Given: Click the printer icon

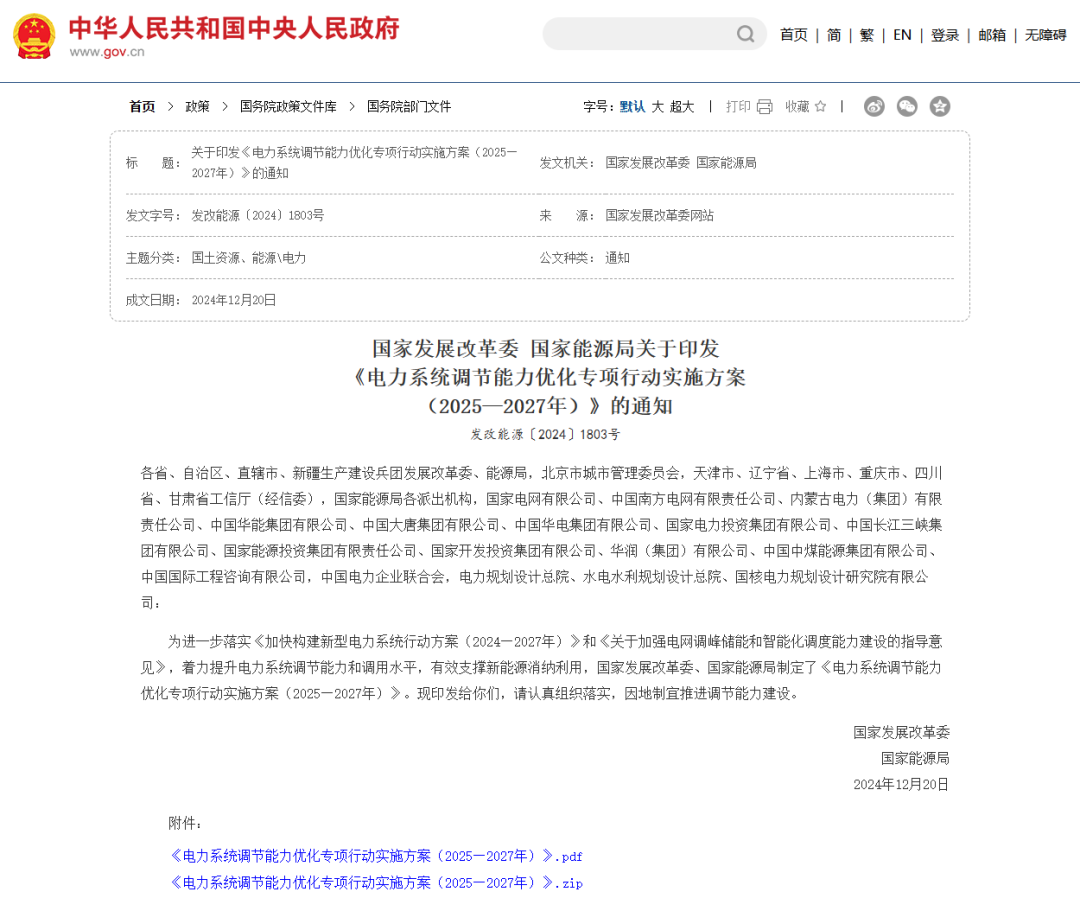Looking at the screenshot, I should coord(765,107).
